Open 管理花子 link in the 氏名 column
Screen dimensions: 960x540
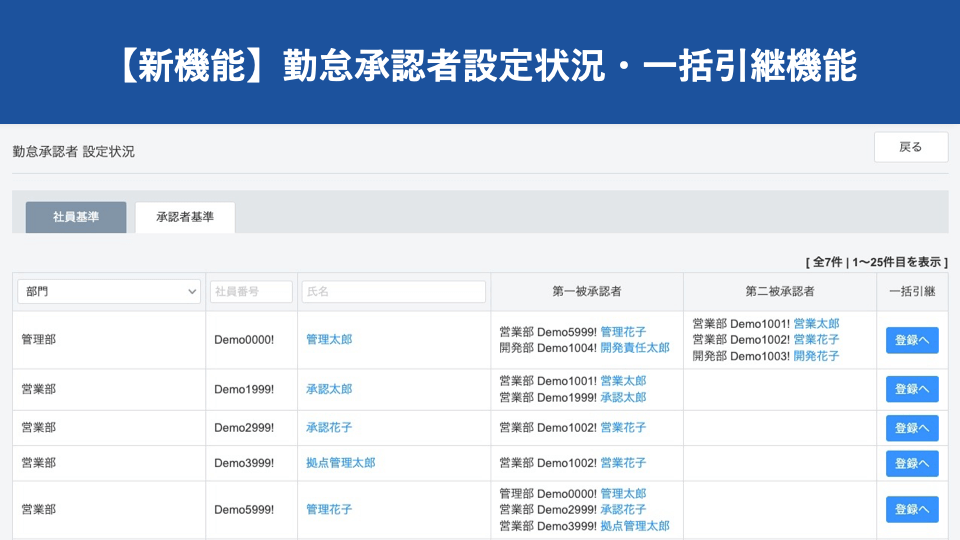(329, 509)
